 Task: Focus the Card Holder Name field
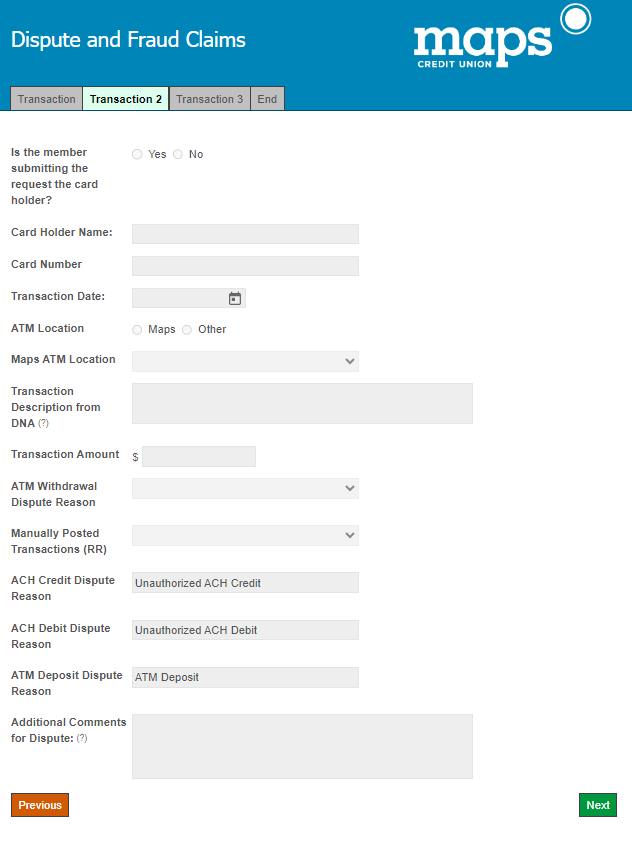click(245, 234)
